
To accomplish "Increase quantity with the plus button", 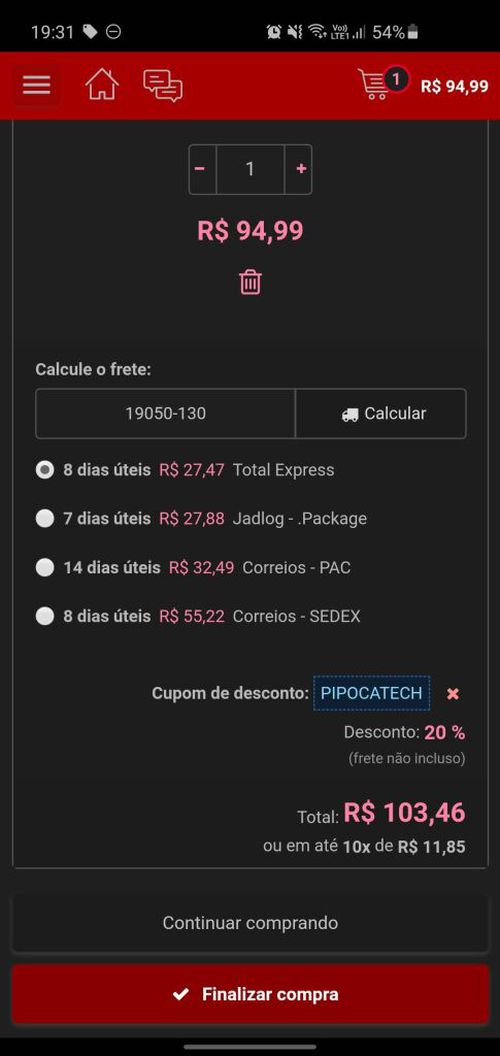I will coord(299,169).
